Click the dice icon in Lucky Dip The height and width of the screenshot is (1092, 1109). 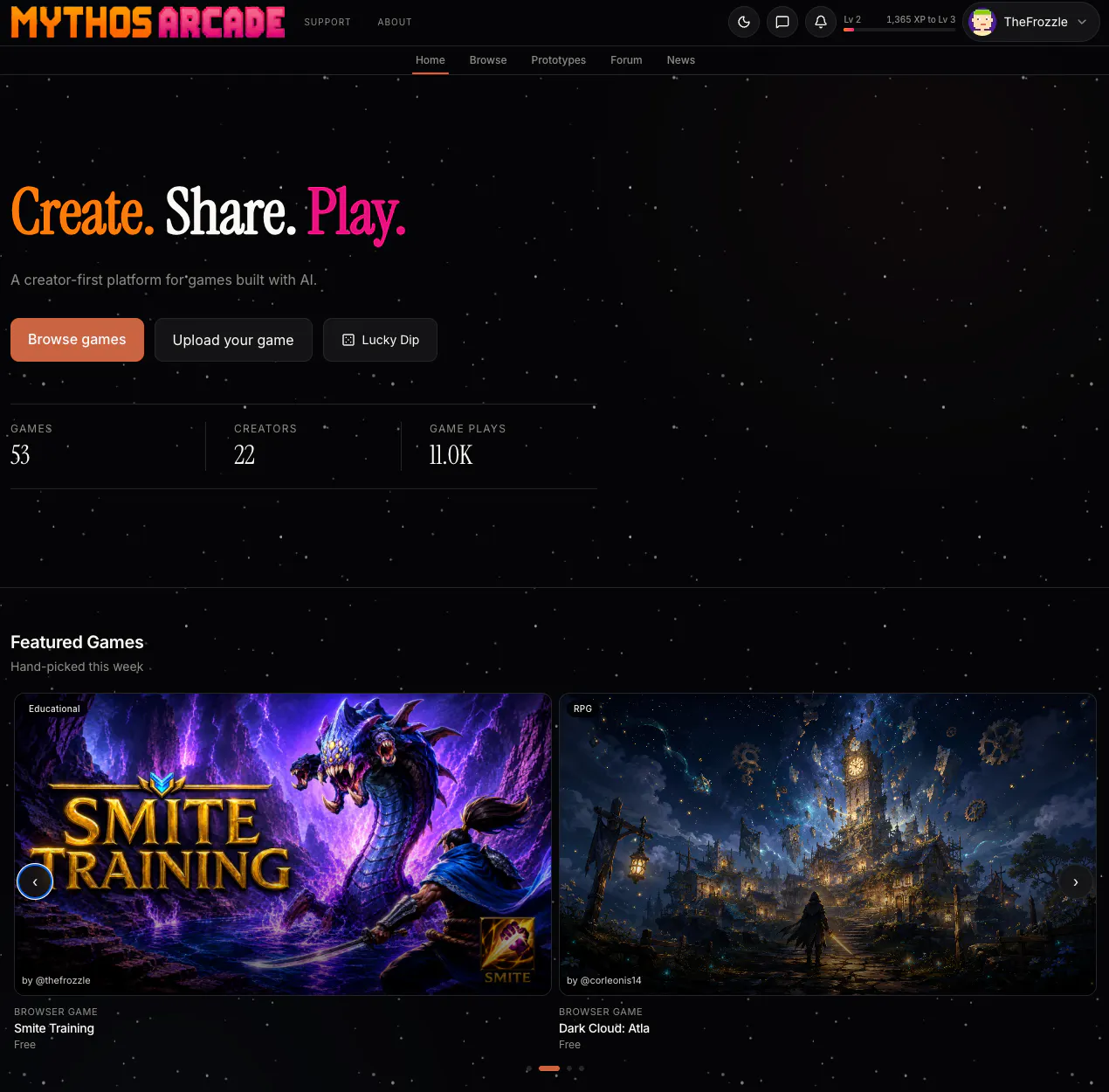(348, 340)
